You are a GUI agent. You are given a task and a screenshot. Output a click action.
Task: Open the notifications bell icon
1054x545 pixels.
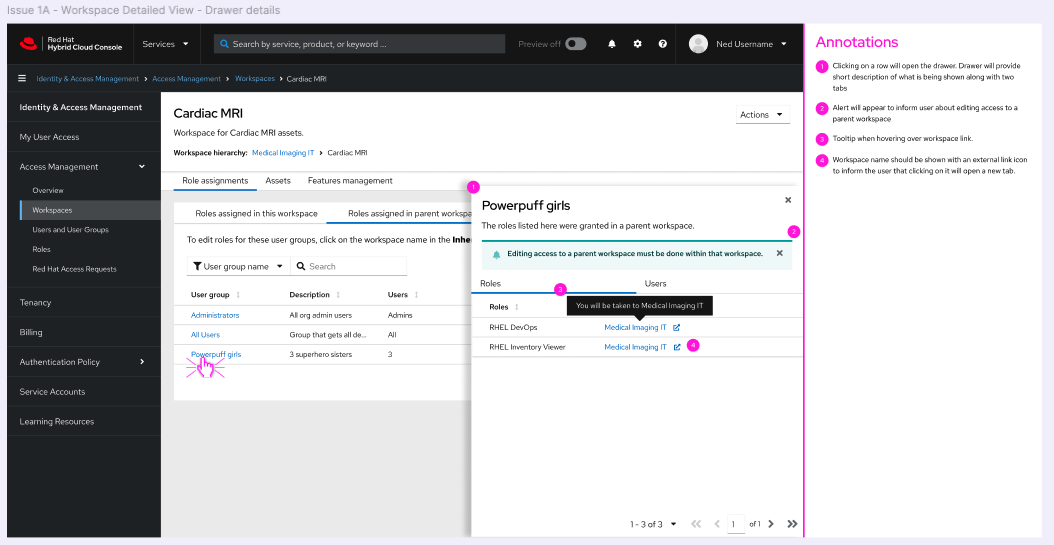click(612, 44)
